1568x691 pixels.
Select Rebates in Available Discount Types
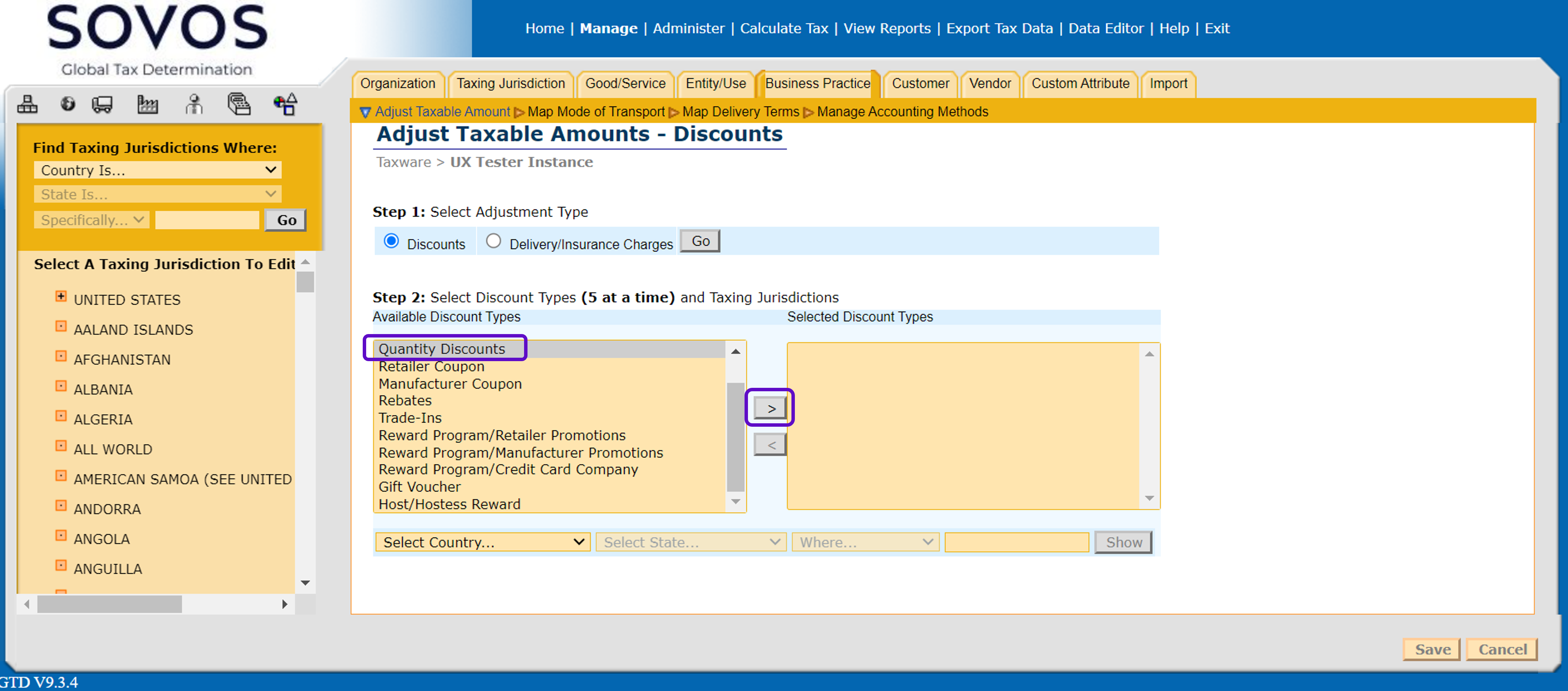pyautogui.click(x=405, y=400)
